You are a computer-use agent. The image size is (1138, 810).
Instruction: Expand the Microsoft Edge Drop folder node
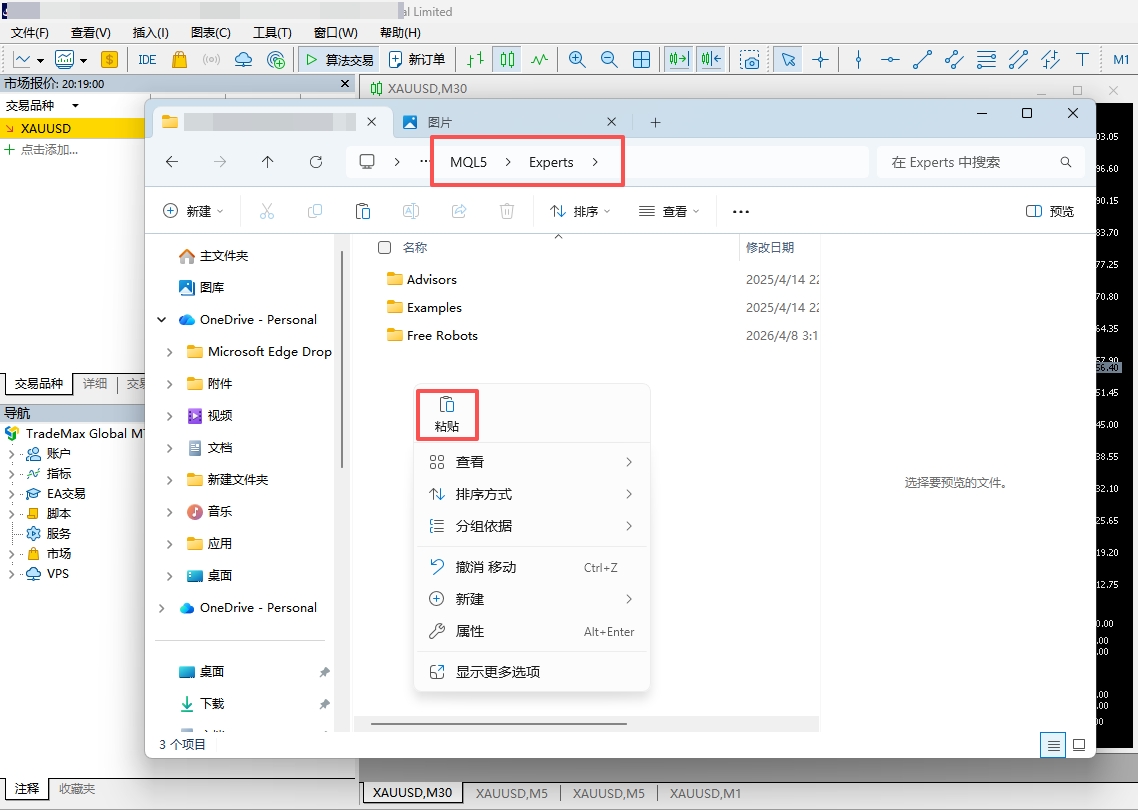click(169, 352)
